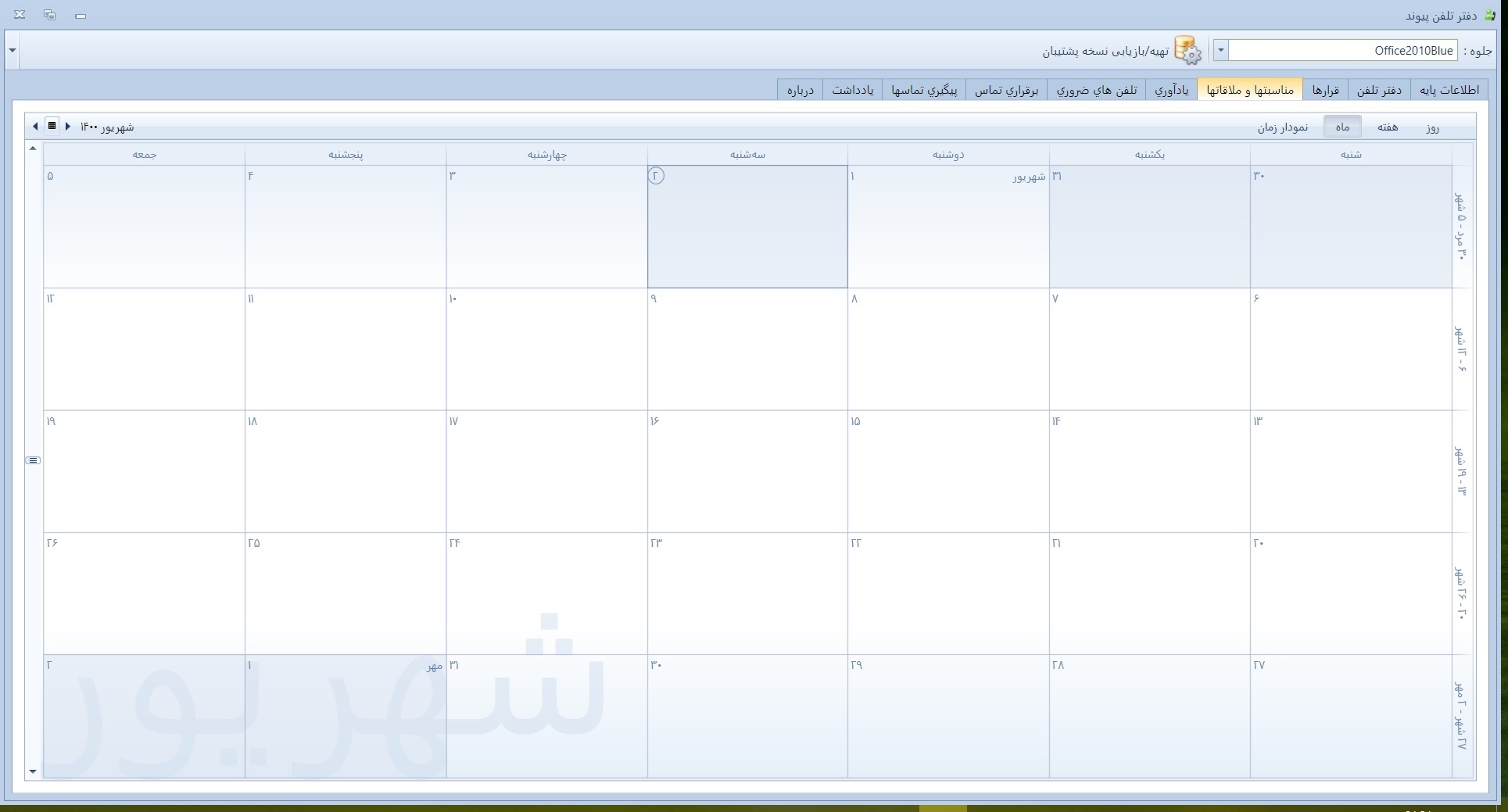The image size is (1508, 812).
Task: Select day ۶ under شنبه
Action: click(1351, 349)
